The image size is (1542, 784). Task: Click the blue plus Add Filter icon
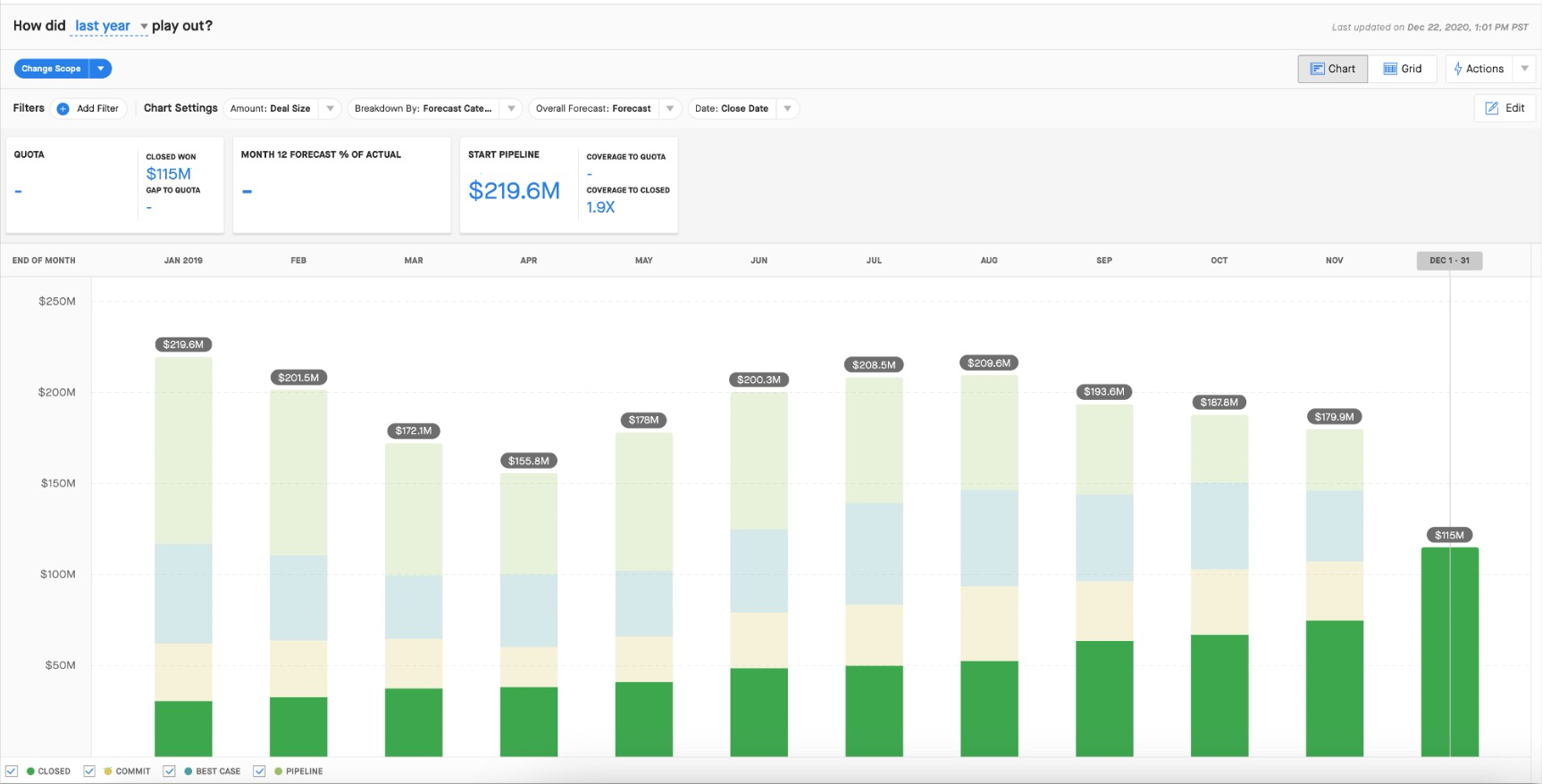63,109
